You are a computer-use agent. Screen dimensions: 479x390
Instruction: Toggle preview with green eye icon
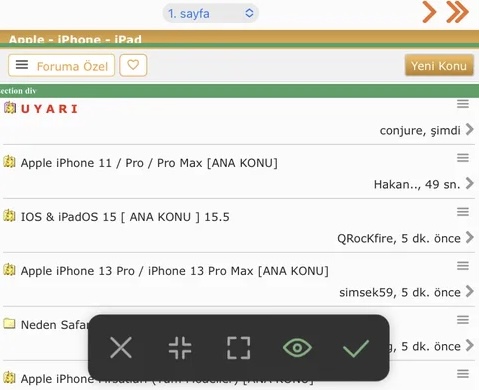297,348
